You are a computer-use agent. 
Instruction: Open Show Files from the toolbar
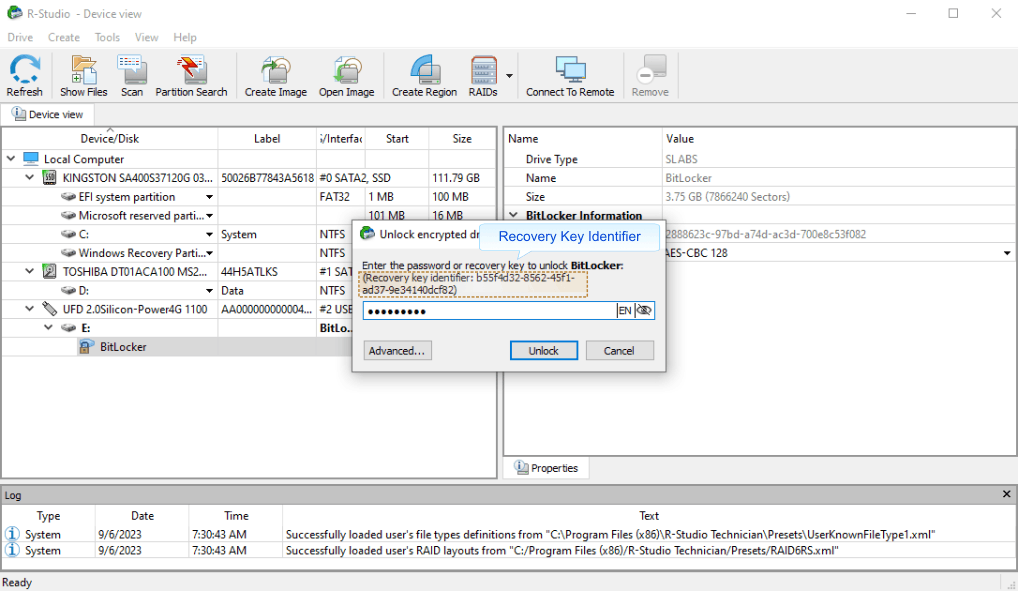(x=84, y=76)
